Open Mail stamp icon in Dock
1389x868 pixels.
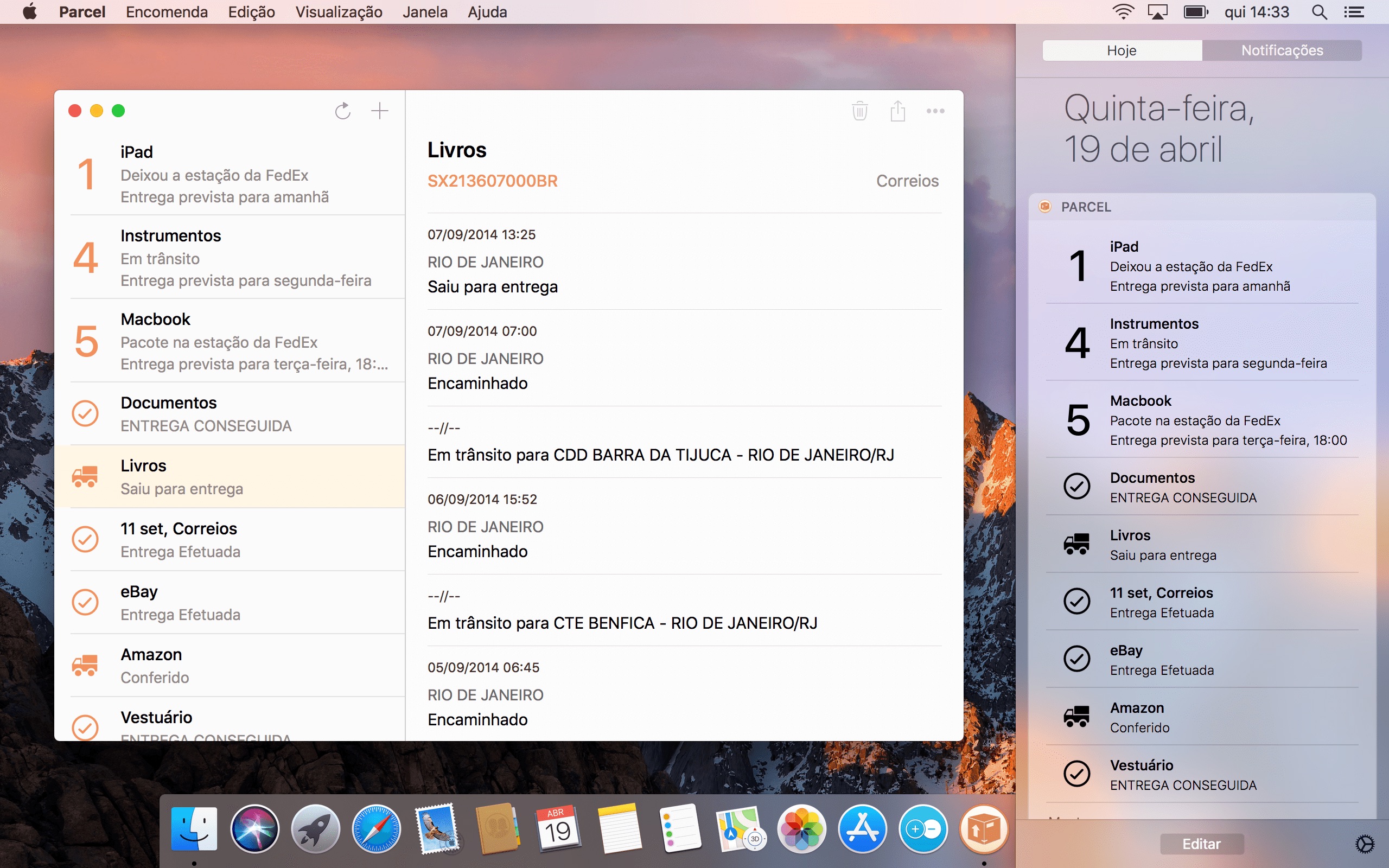[x=437, y=829]
